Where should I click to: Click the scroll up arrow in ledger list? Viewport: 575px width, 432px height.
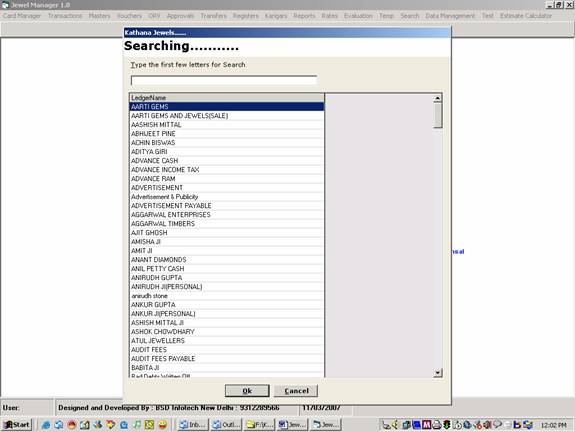(x=437, y=98)
